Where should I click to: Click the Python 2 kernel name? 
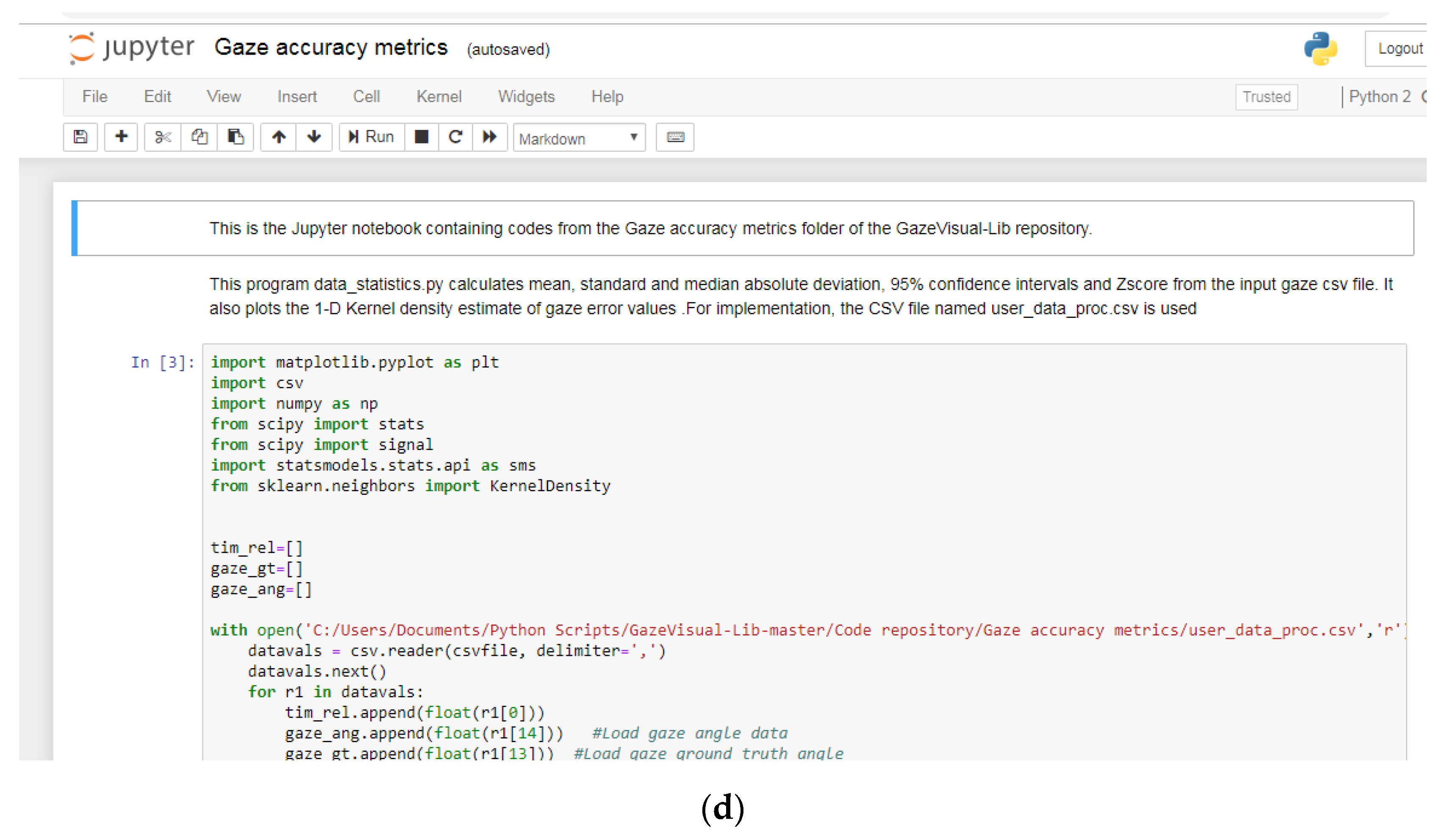pyautogui.click(x=1379, y=96)
